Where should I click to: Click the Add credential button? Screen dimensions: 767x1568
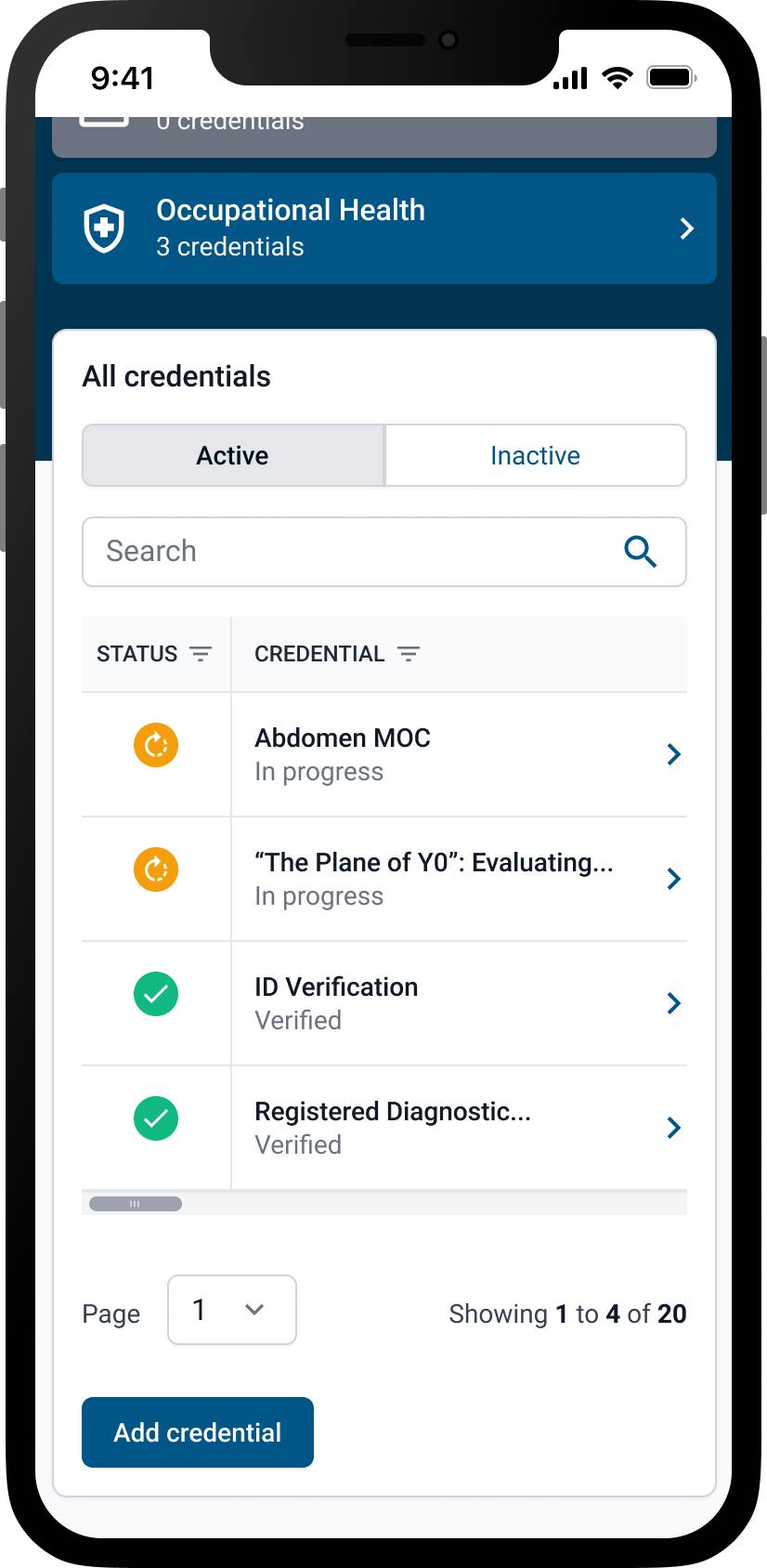[198, 1432]
